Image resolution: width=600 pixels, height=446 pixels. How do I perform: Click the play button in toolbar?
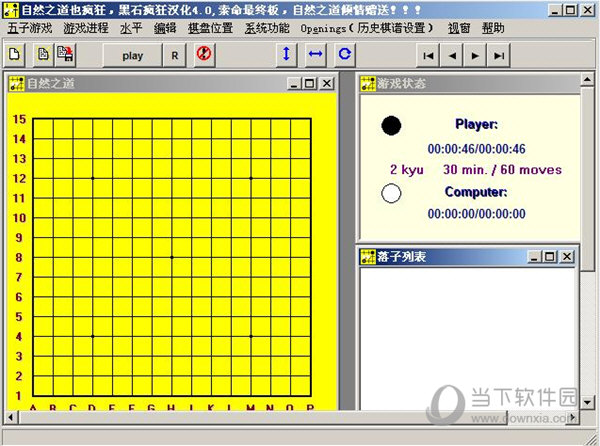pyautogui.click(x=132, y=56)
